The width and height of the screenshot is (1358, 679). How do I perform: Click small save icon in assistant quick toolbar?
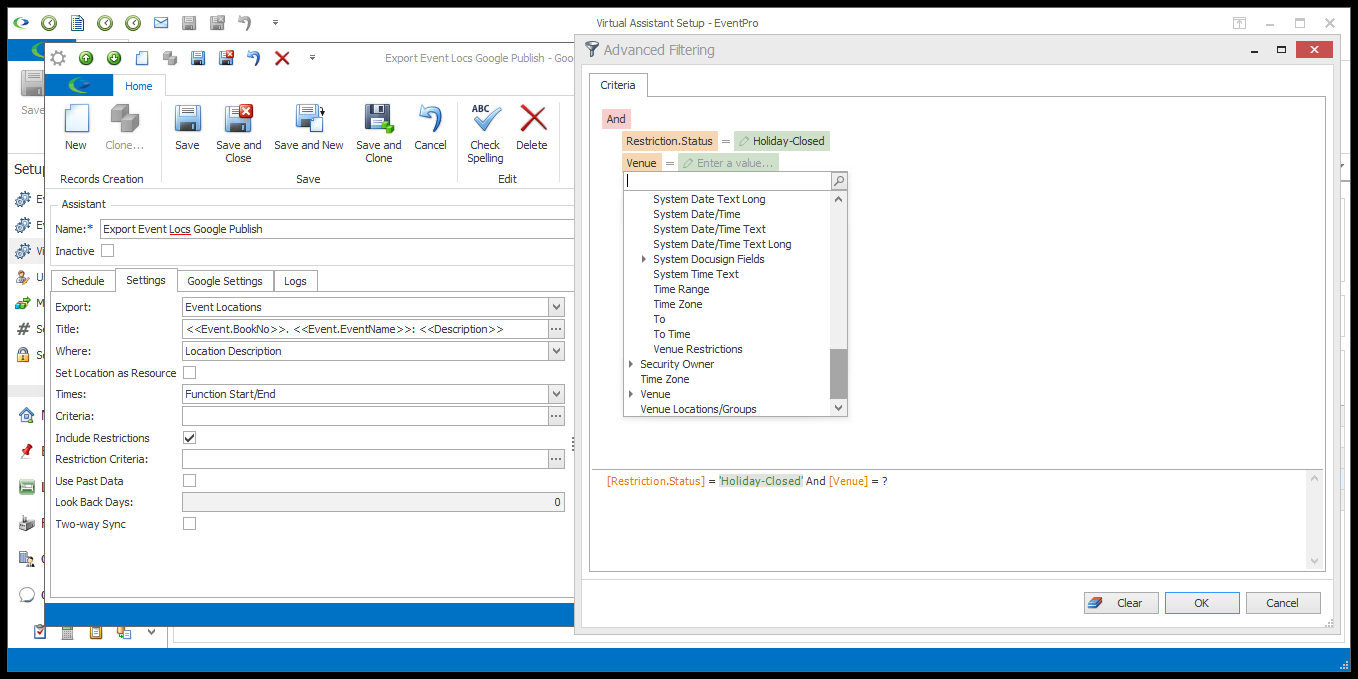click(x=198, y=58)
